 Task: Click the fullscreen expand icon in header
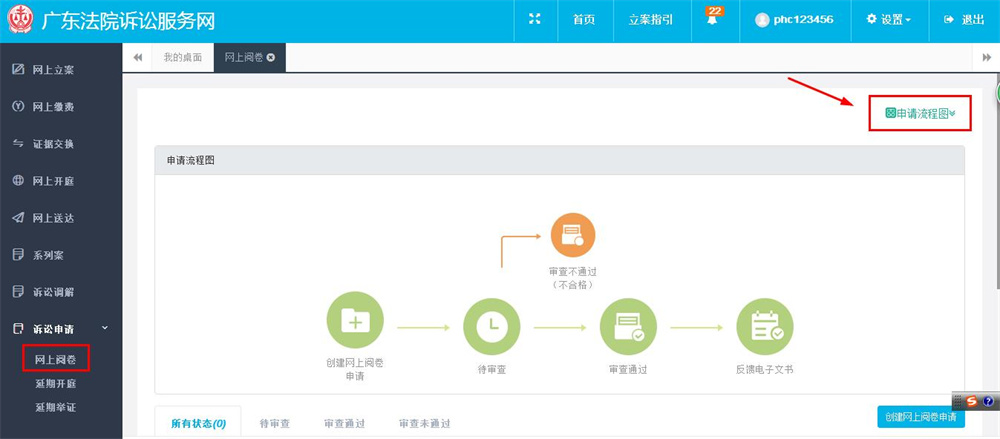pyautogui.click(x=535, y=19)
